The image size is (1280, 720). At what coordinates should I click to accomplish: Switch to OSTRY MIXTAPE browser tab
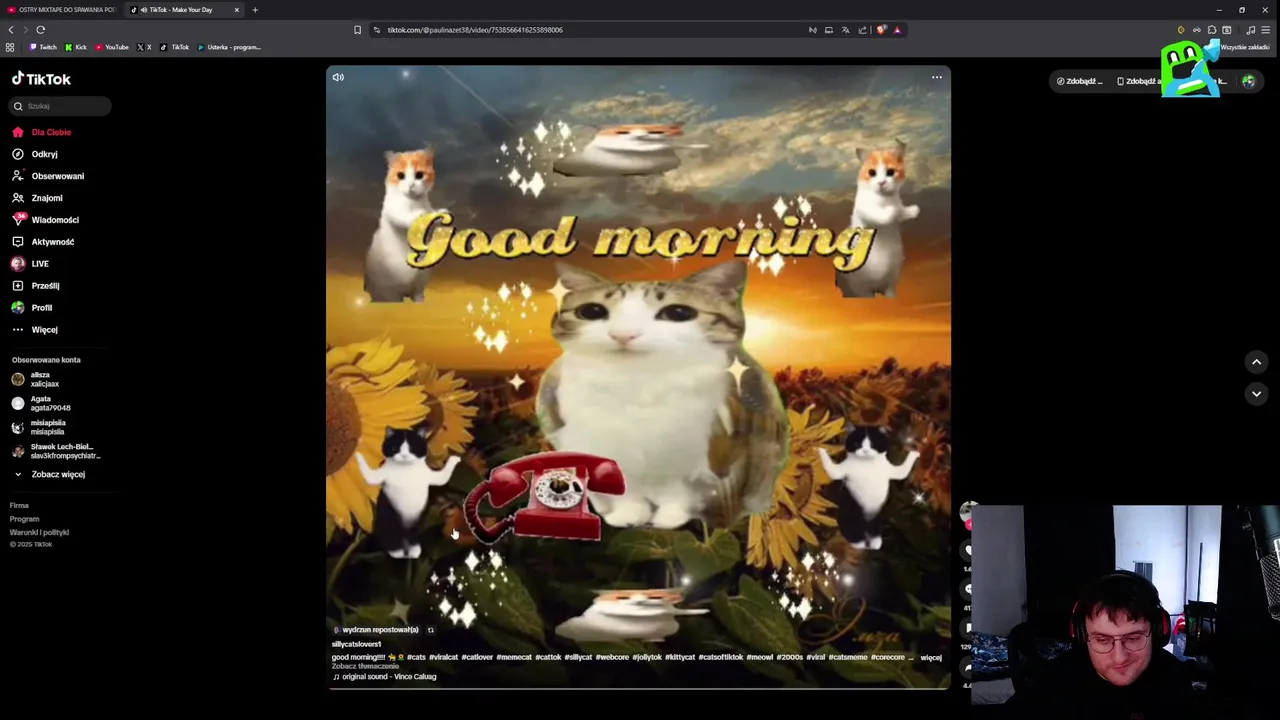[x=62, y=10]
